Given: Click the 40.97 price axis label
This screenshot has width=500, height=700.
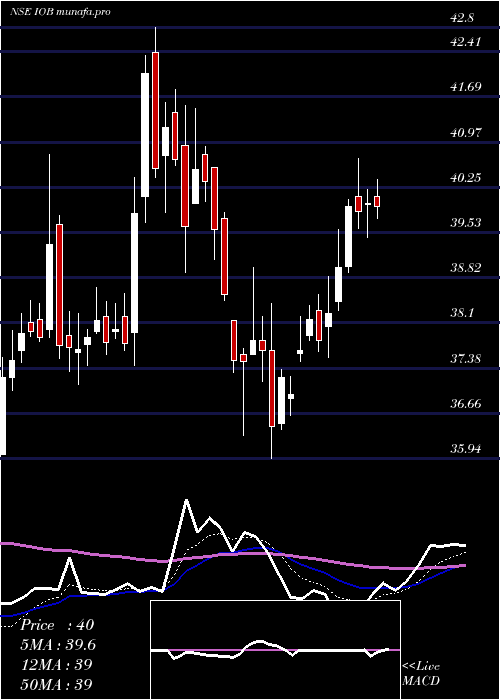Looking at the screenshot, I should point(466,132).
